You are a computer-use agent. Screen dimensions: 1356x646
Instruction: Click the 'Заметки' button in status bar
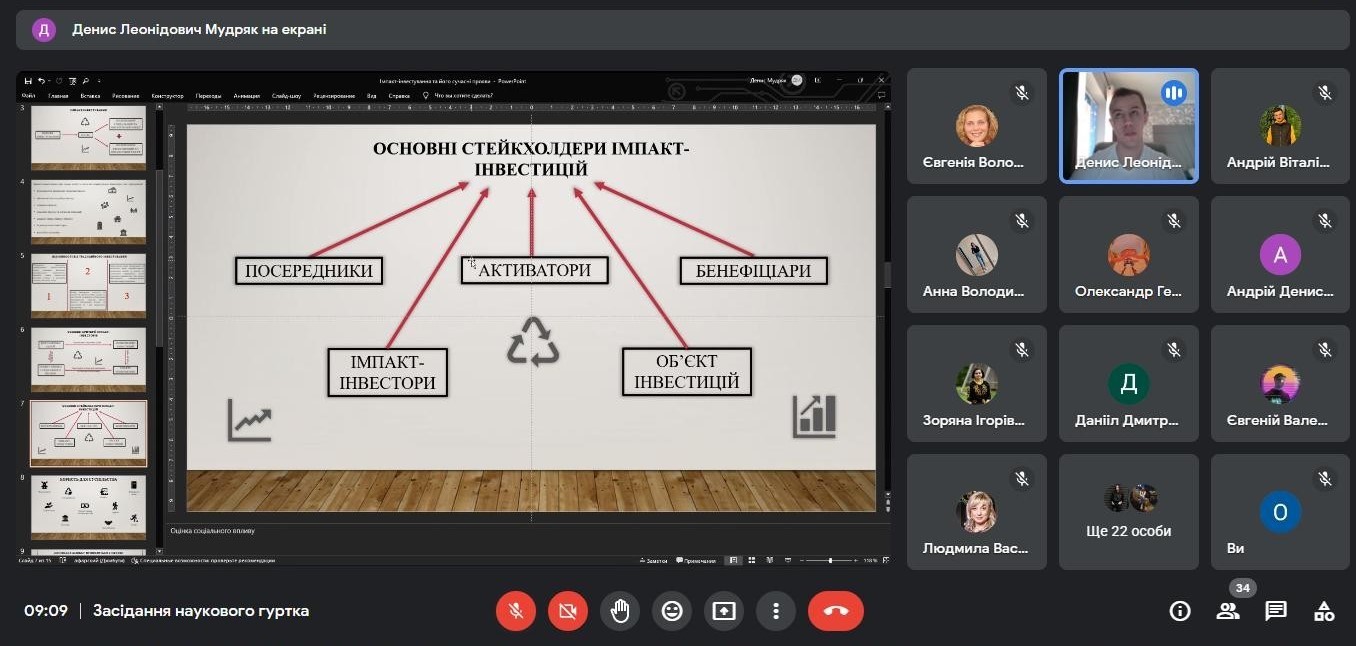653,561
